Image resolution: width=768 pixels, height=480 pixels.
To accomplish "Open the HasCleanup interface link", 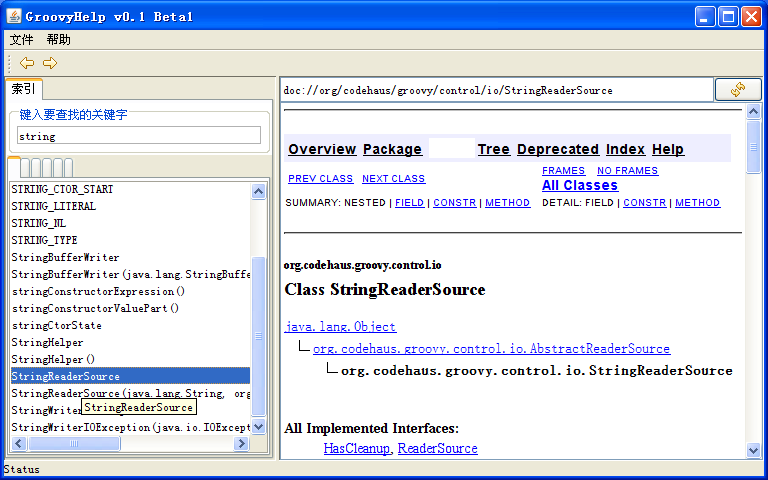I will click(x=357, y=448).
